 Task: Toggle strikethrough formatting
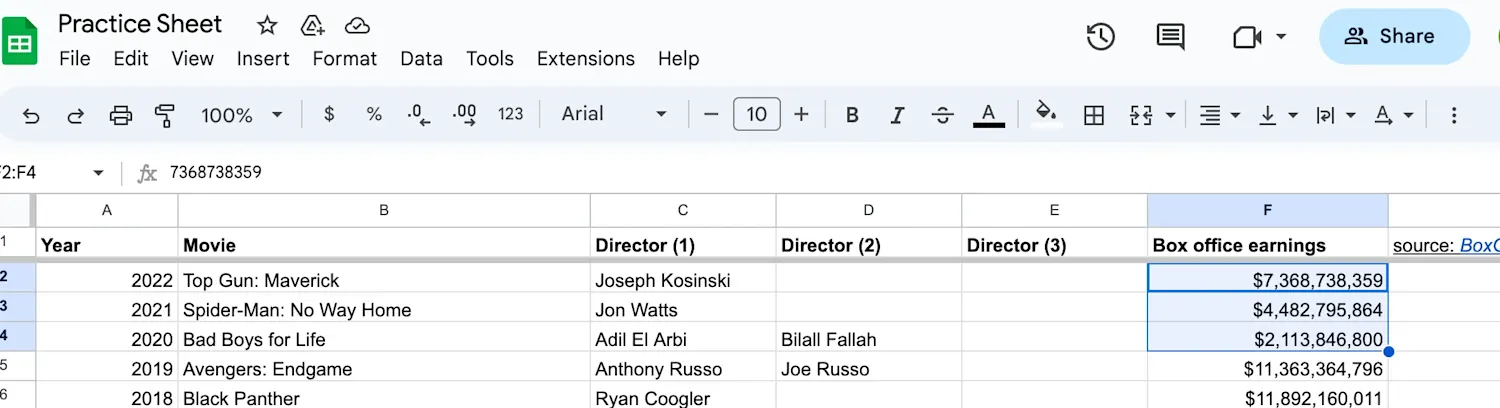[942, 115]
